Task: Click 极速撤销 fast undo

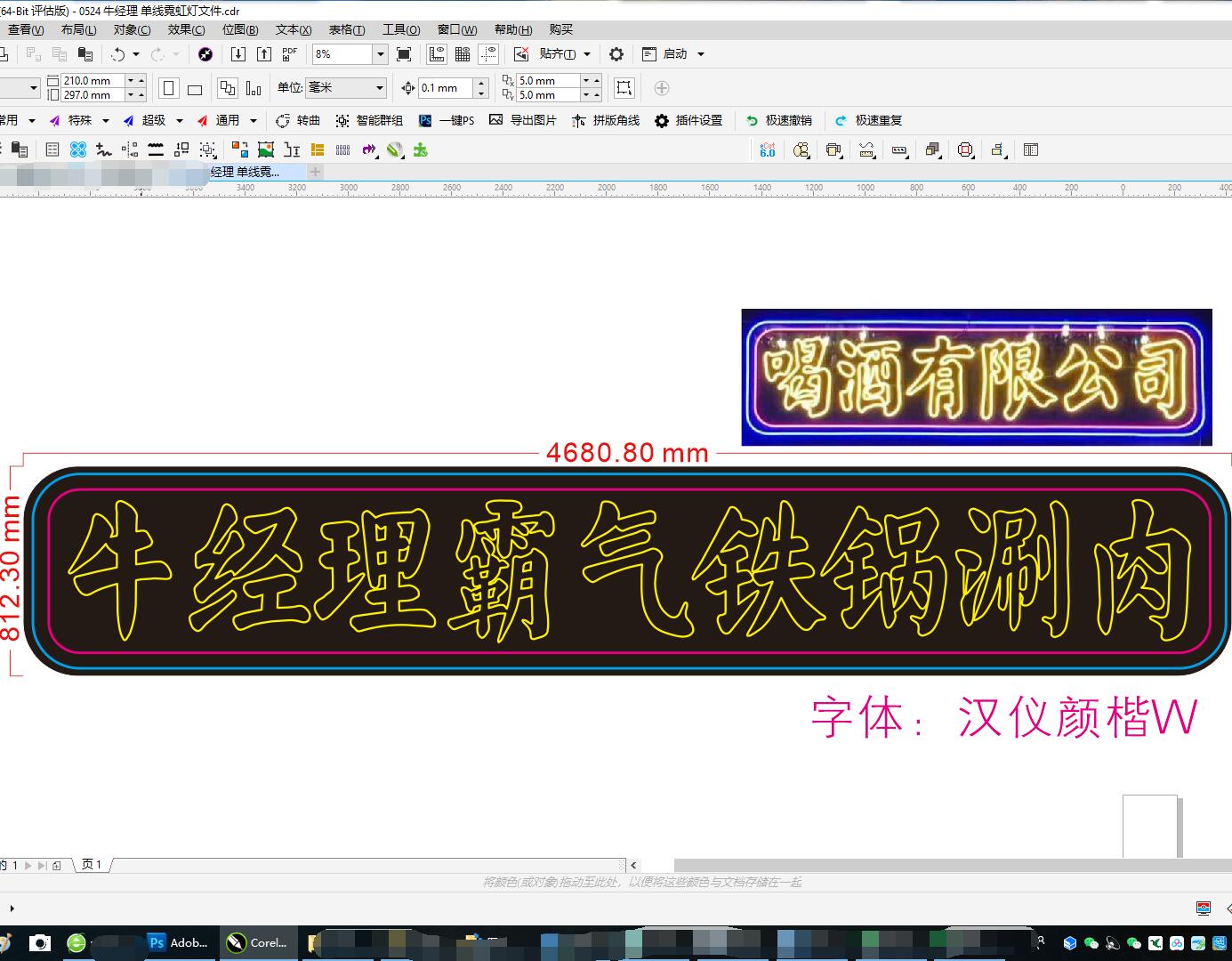Action: [x=778, y=120]
